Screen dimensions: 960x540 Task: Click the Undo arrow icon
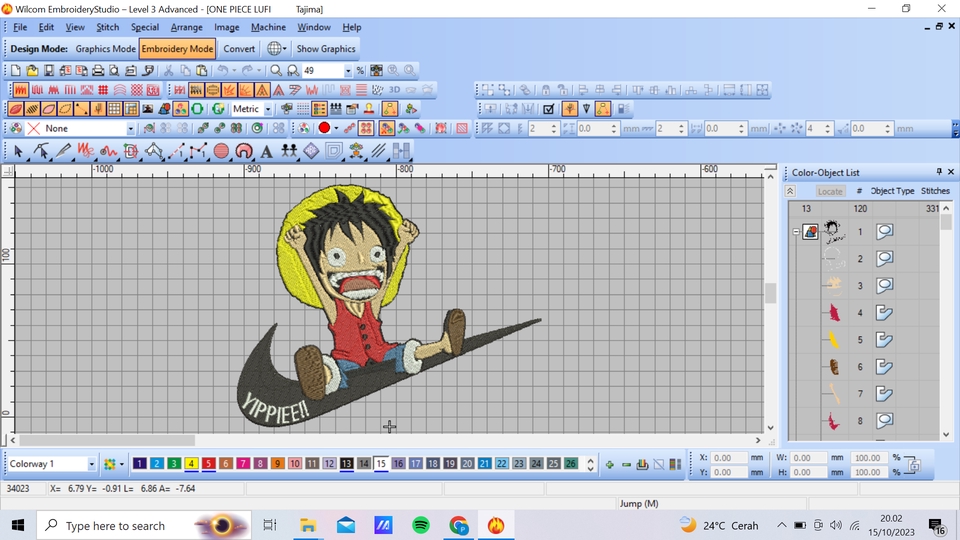coord(223,70)
